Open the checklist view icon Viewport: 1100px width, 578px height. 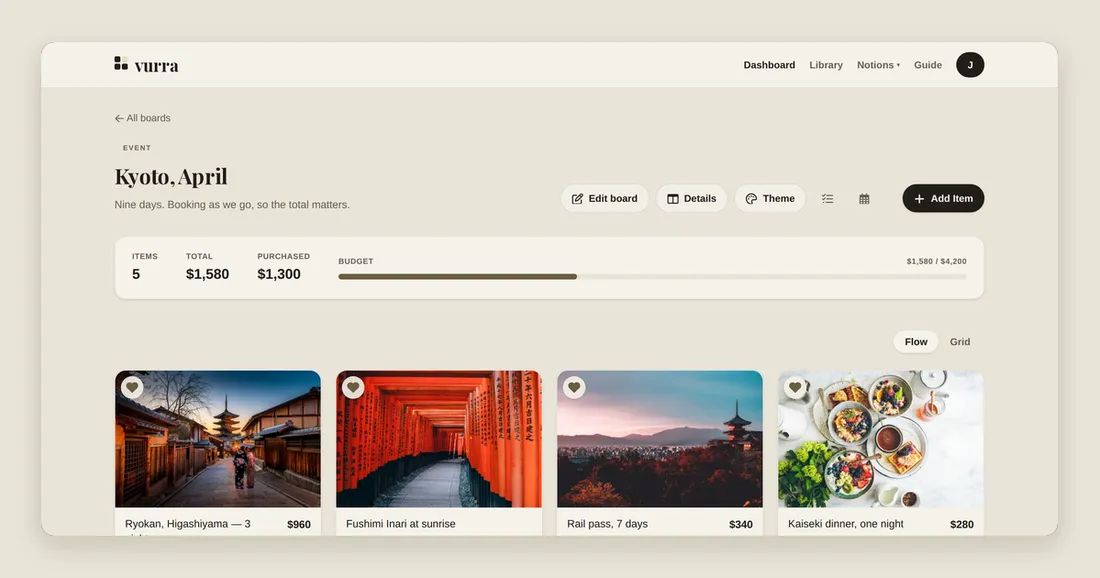click(828, 199)
